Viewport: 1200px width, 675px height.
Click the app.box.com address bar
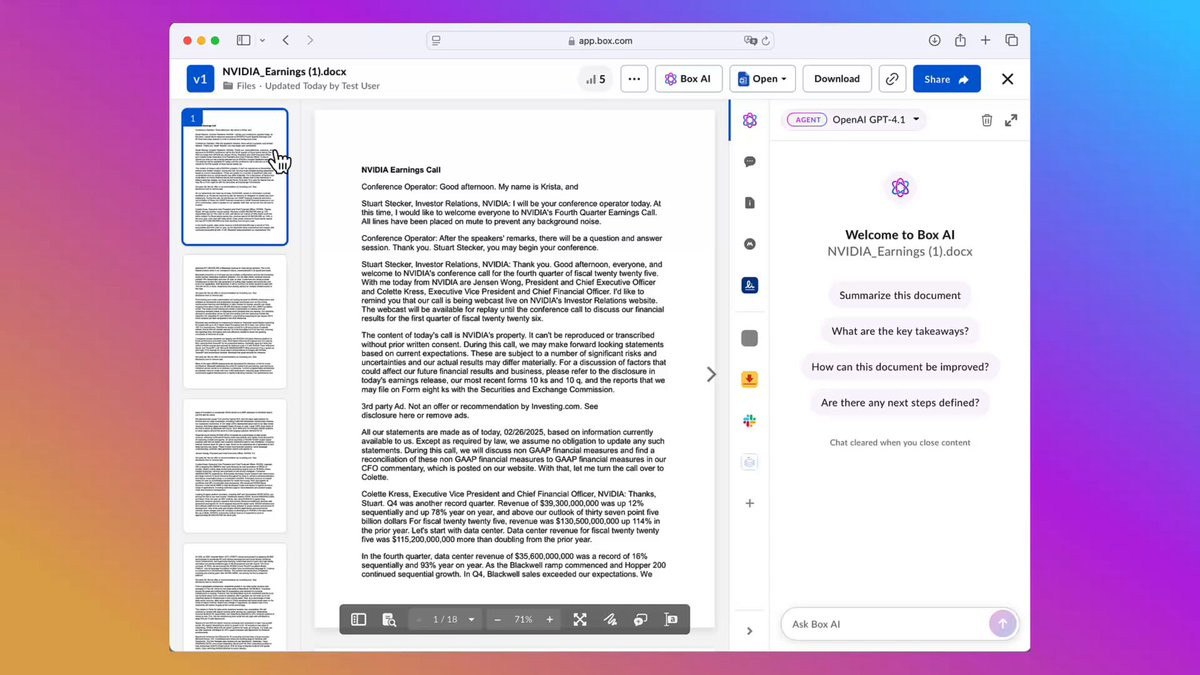(600, 41)
